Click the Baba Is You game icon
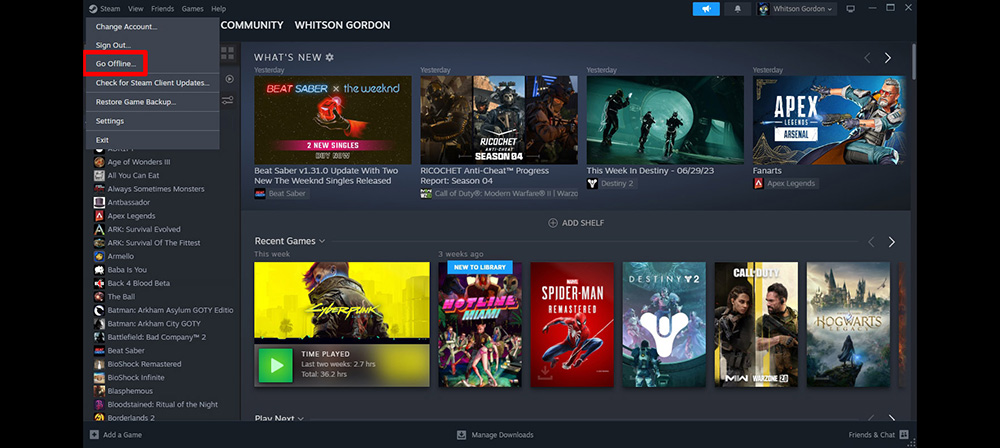 (x=99, y=269)
